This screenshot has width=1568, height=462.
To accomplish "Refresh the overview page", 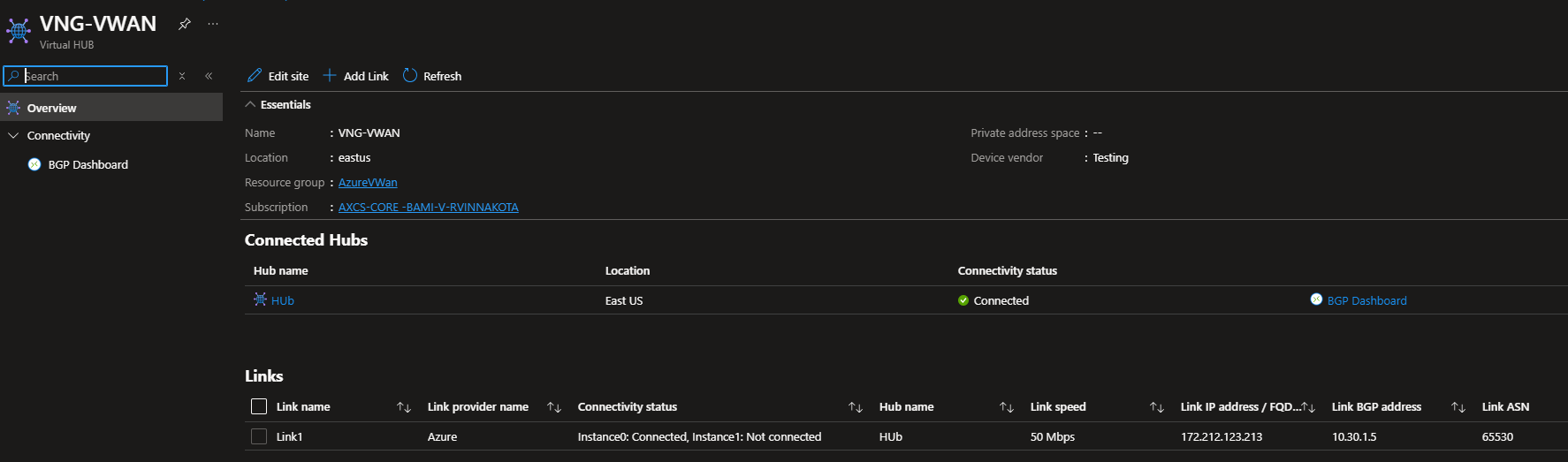I will pyautogui.click(x=432, y=76).
